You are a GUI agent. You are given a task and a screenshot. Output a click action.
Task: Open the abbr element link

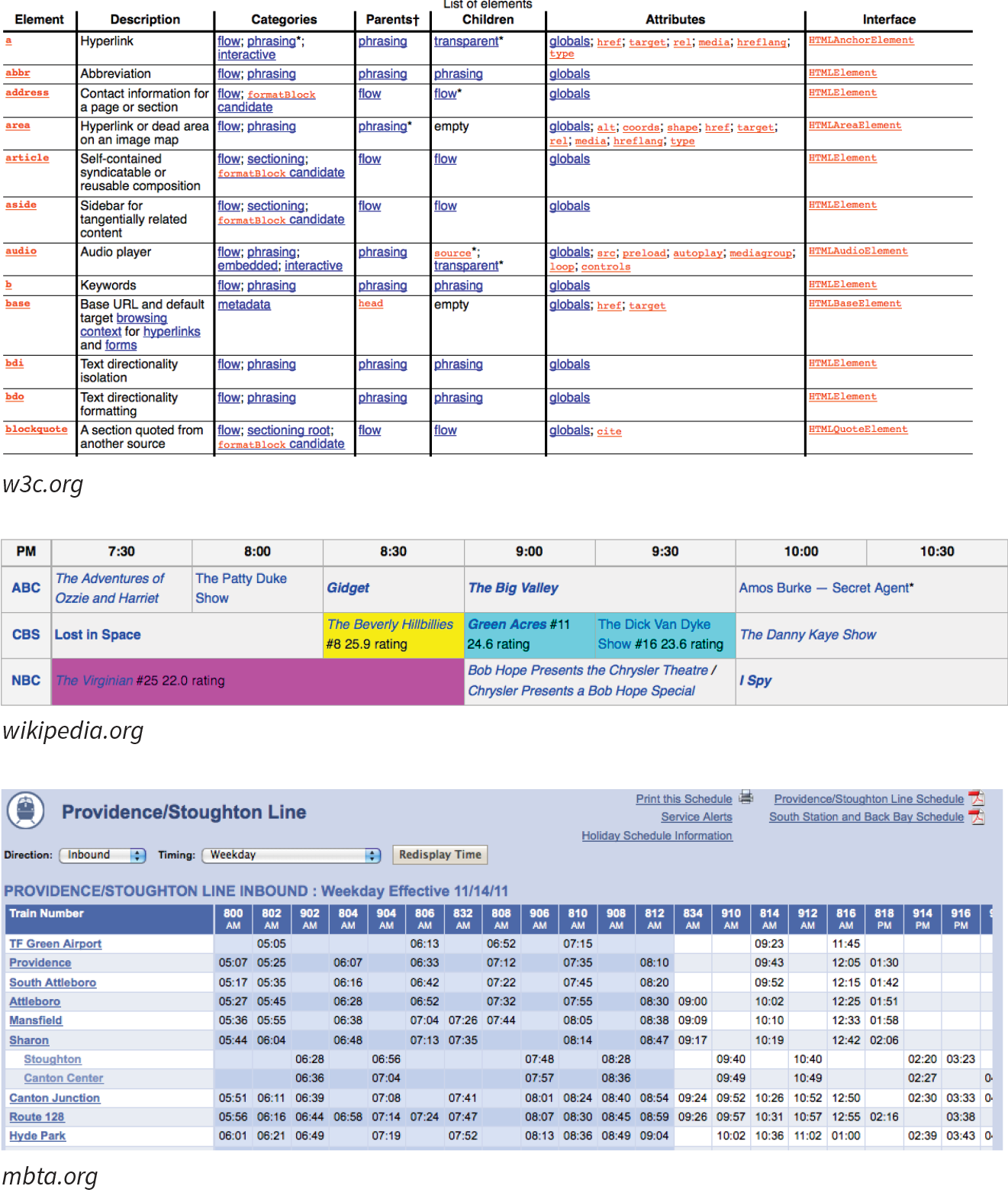pyautogui.click(x=18, y=73)
